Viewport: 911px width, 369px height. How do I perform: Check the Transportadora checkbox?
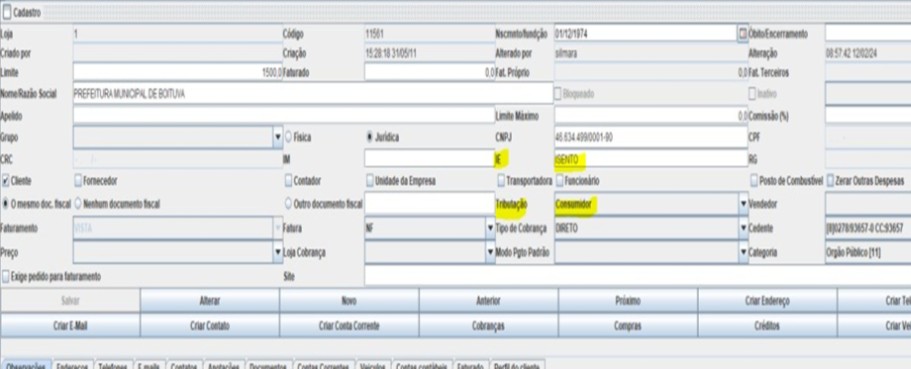(501, 181)
